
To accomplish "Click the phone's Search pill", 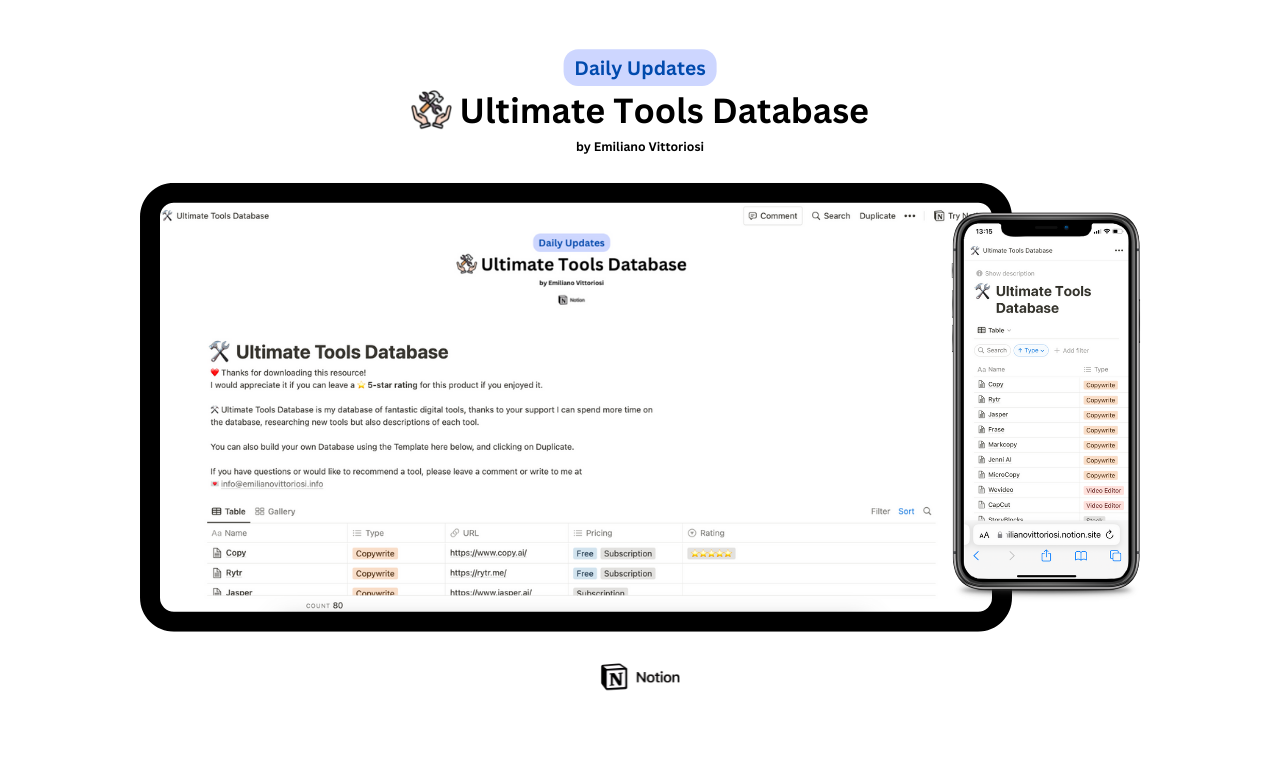I will (993, 350).
